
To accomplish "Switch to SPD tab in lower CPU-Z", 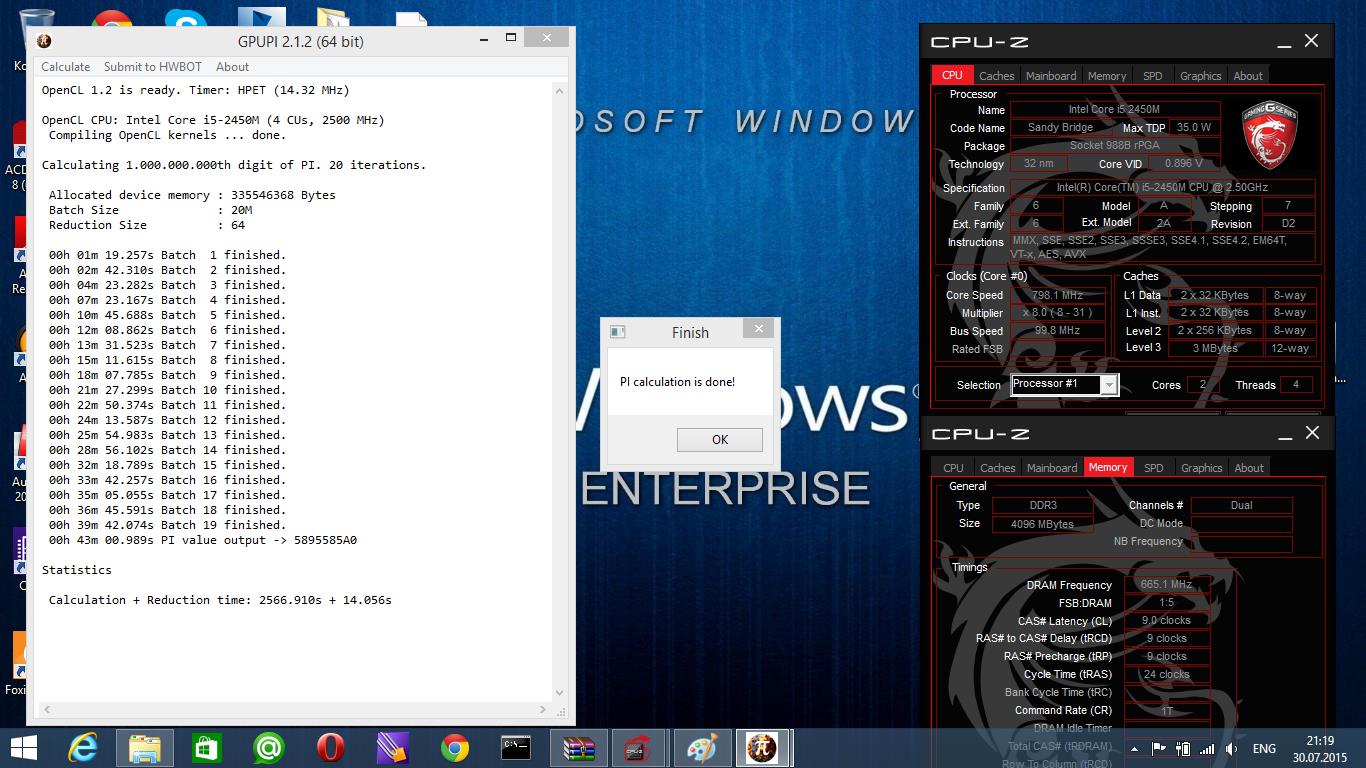I will tap(1154, 468).
